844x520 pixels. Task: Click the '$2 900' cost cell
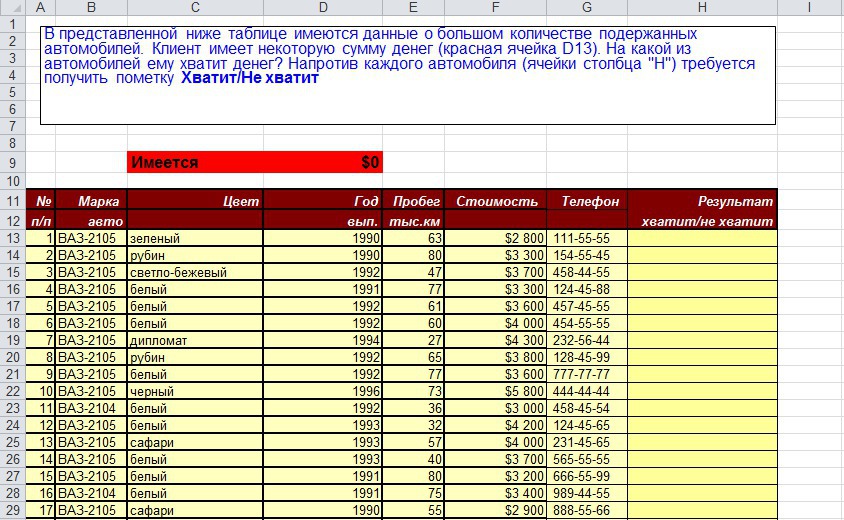pyautogui.click(x=495, y=510)
